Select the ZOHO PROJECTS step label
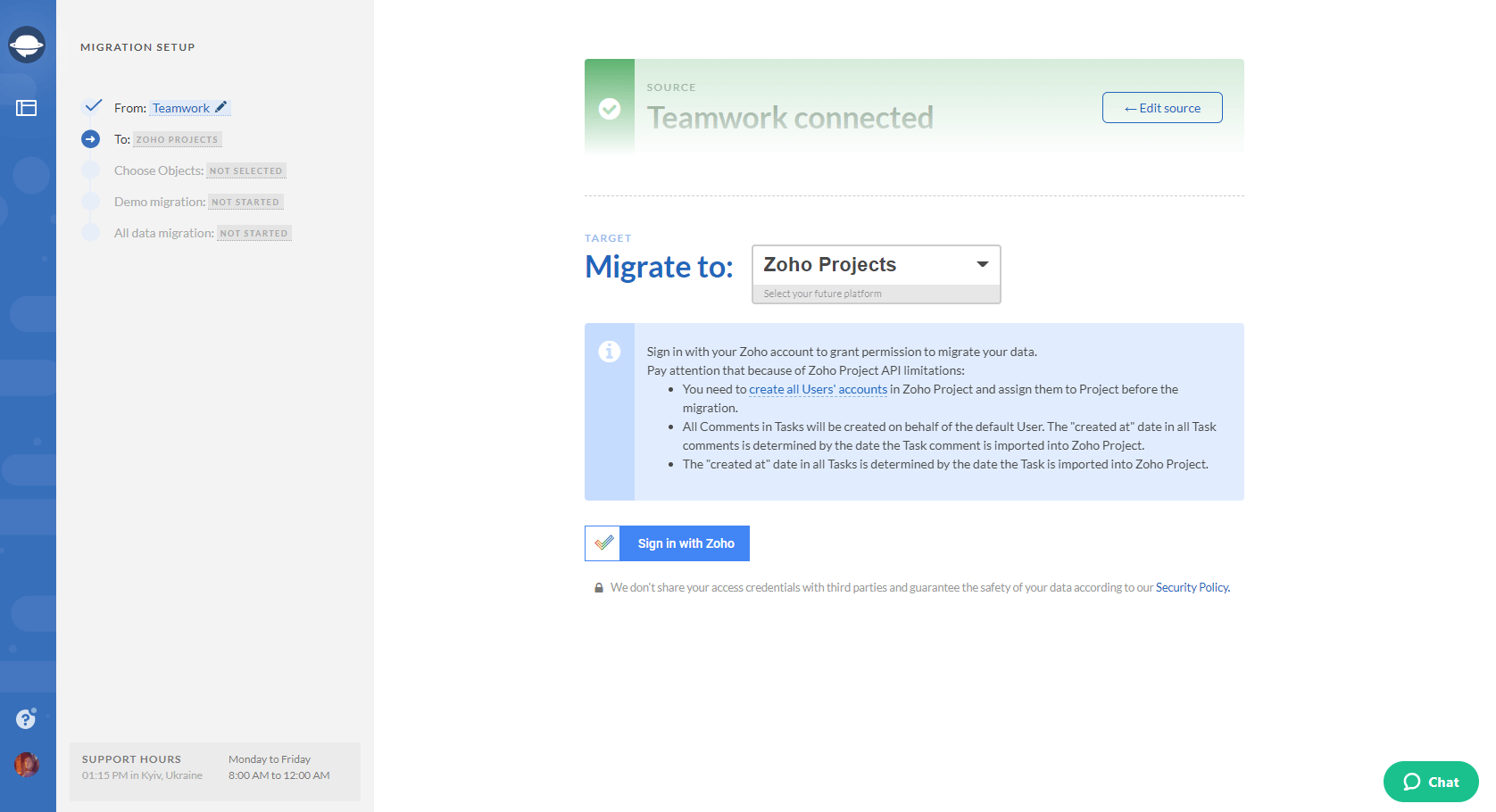1496x812 pixels. point(177,139)
